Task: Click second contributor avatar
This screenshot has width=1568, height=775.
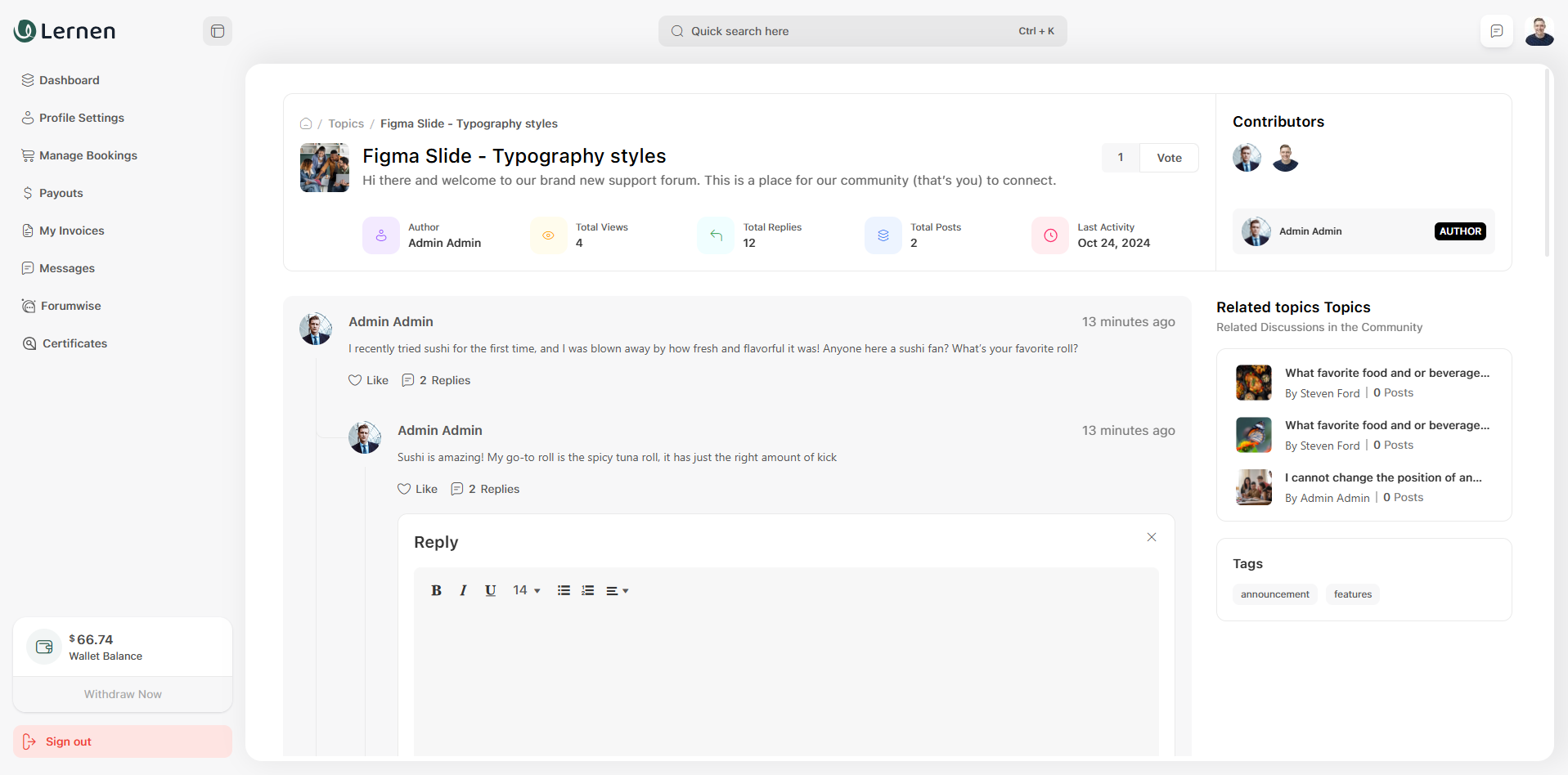Action: click(x=1285, y=158)
